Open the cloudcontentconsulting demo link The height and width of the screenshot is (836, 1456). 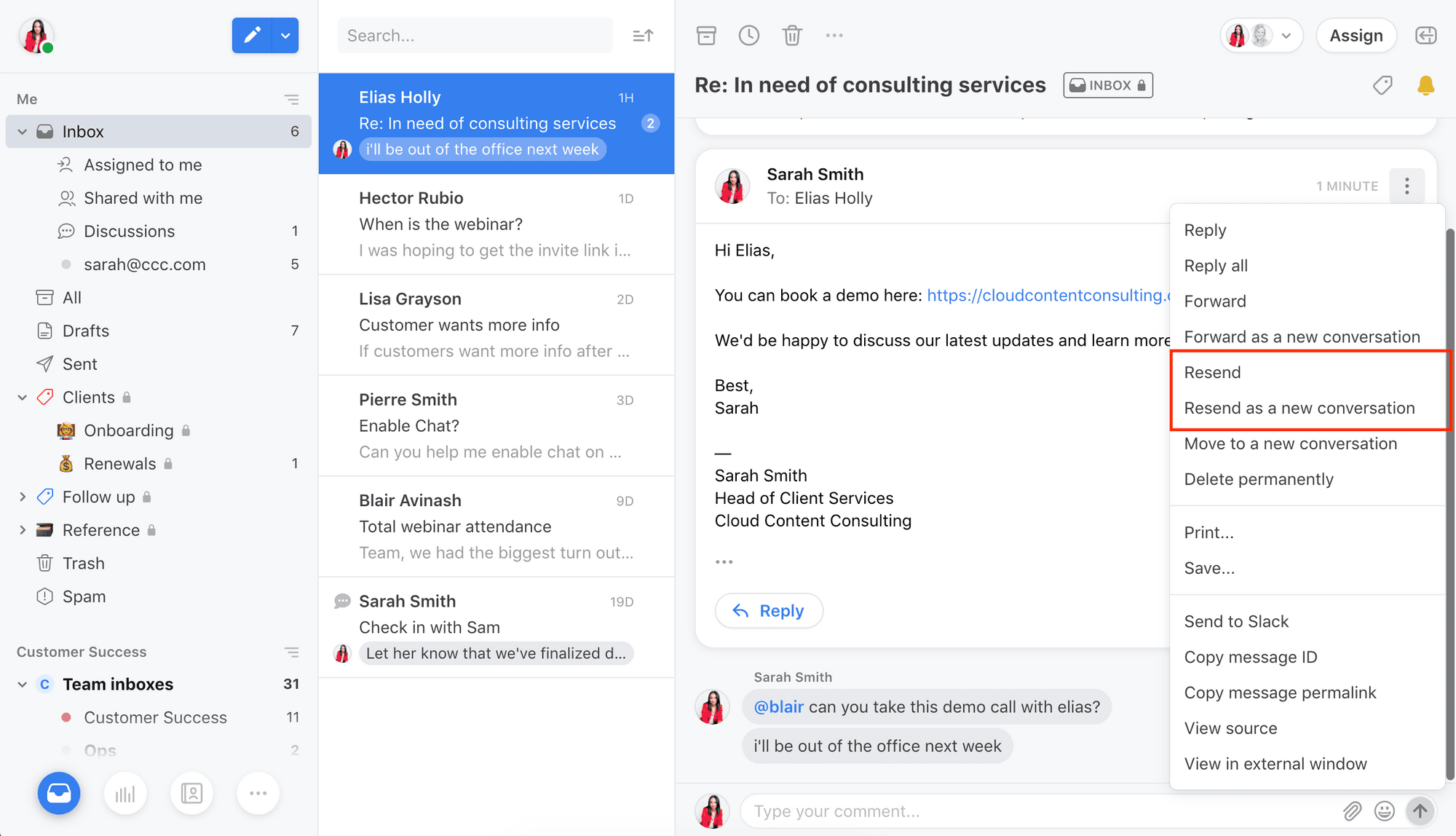point(1048,296)
